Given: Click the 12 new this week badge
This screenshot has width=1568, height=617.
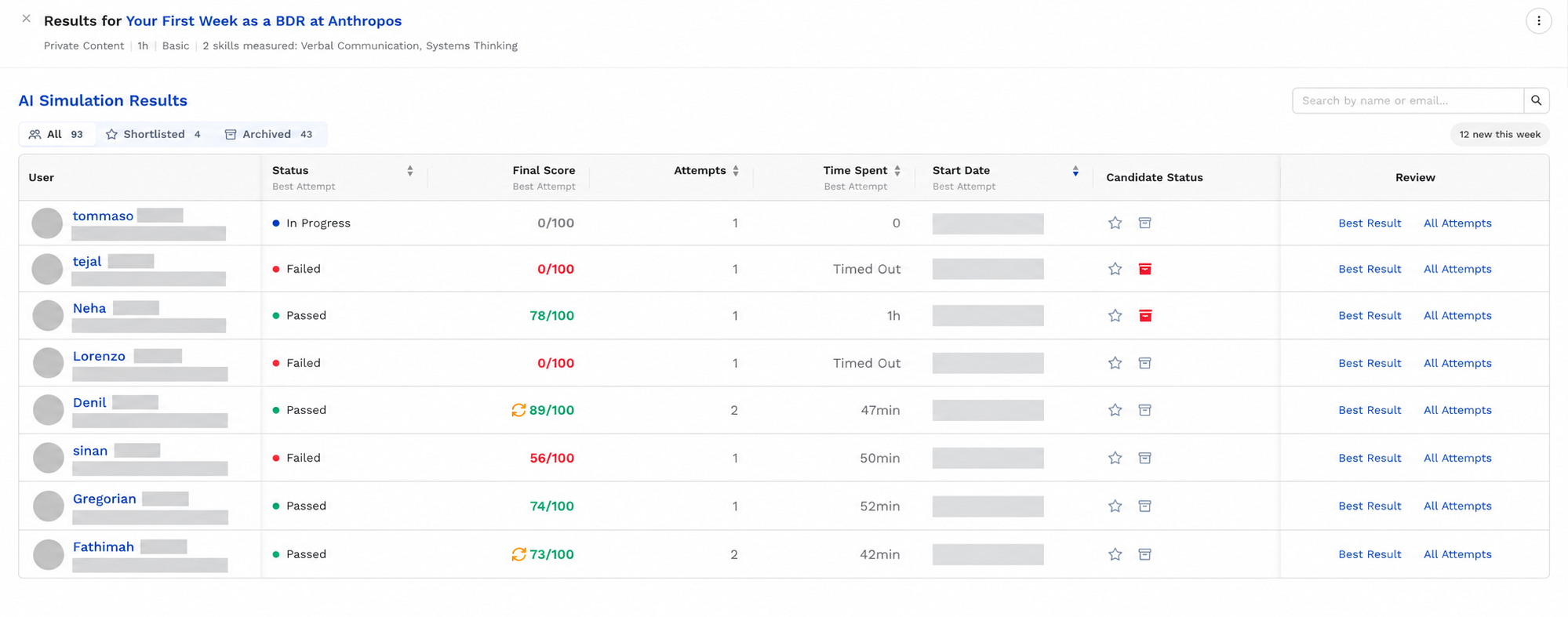Looking at the screenshot, I should tap(1500, 134).
